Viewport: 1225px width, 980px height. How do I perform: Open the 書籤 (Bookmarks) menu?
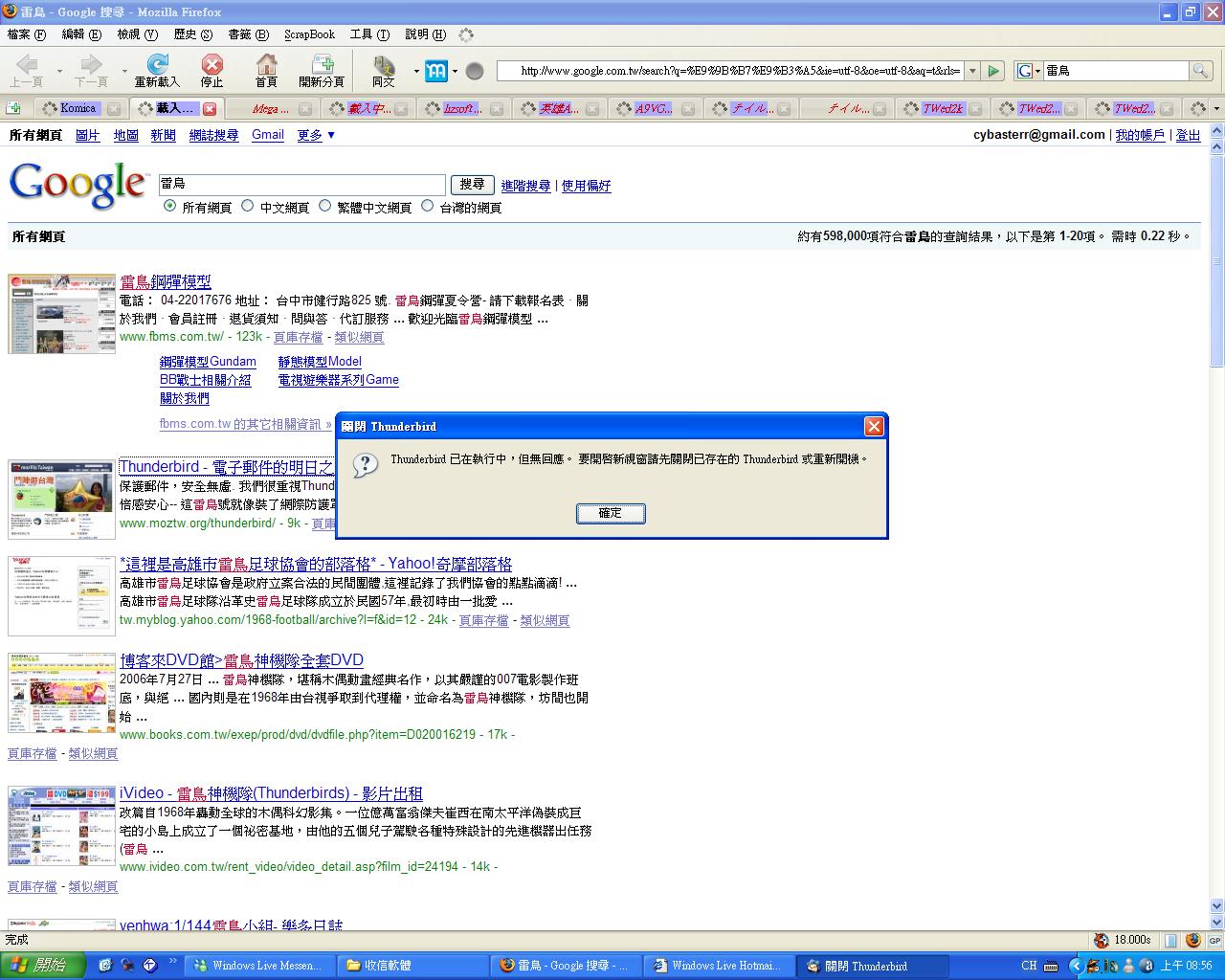click(248, 34)
